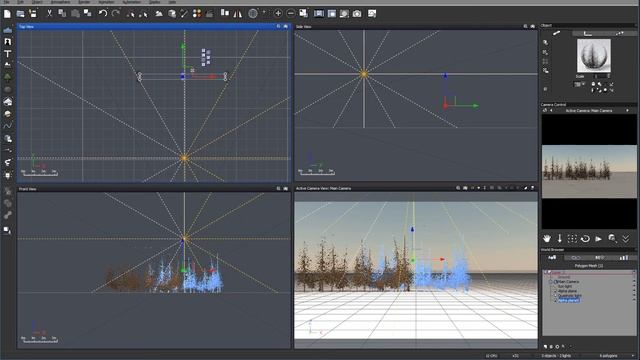This screenshot has height=360, width=640.
Task: Click the dotted frame icon in Camera Control
Action: (572, 239)
